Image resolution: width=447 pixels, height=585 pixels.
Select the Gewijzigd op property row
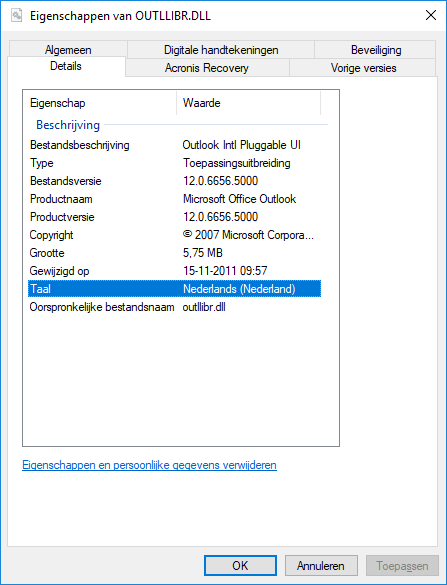175,271
